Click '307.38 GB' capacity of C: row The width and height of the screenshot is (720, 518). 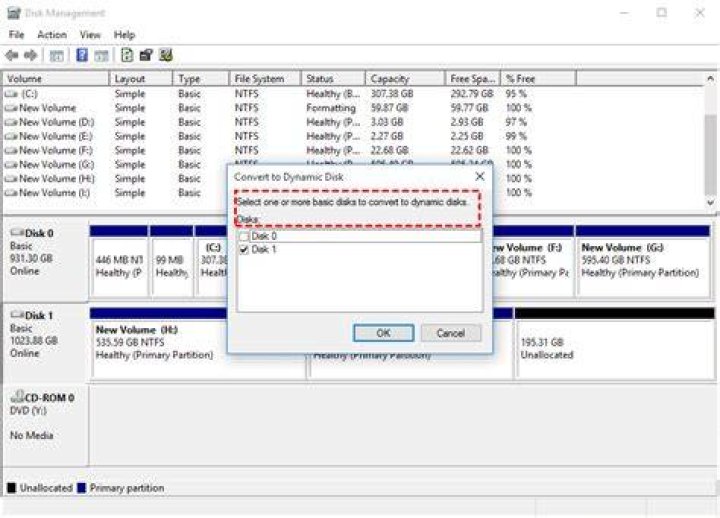tap(392, 94)
